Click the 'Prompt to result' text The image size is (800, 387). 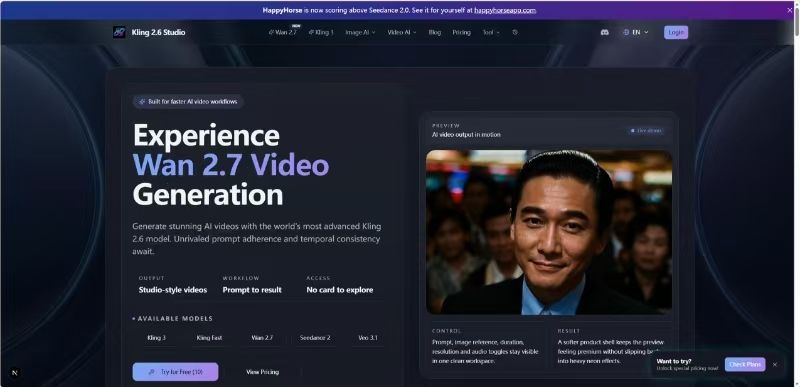click(252, 290)
